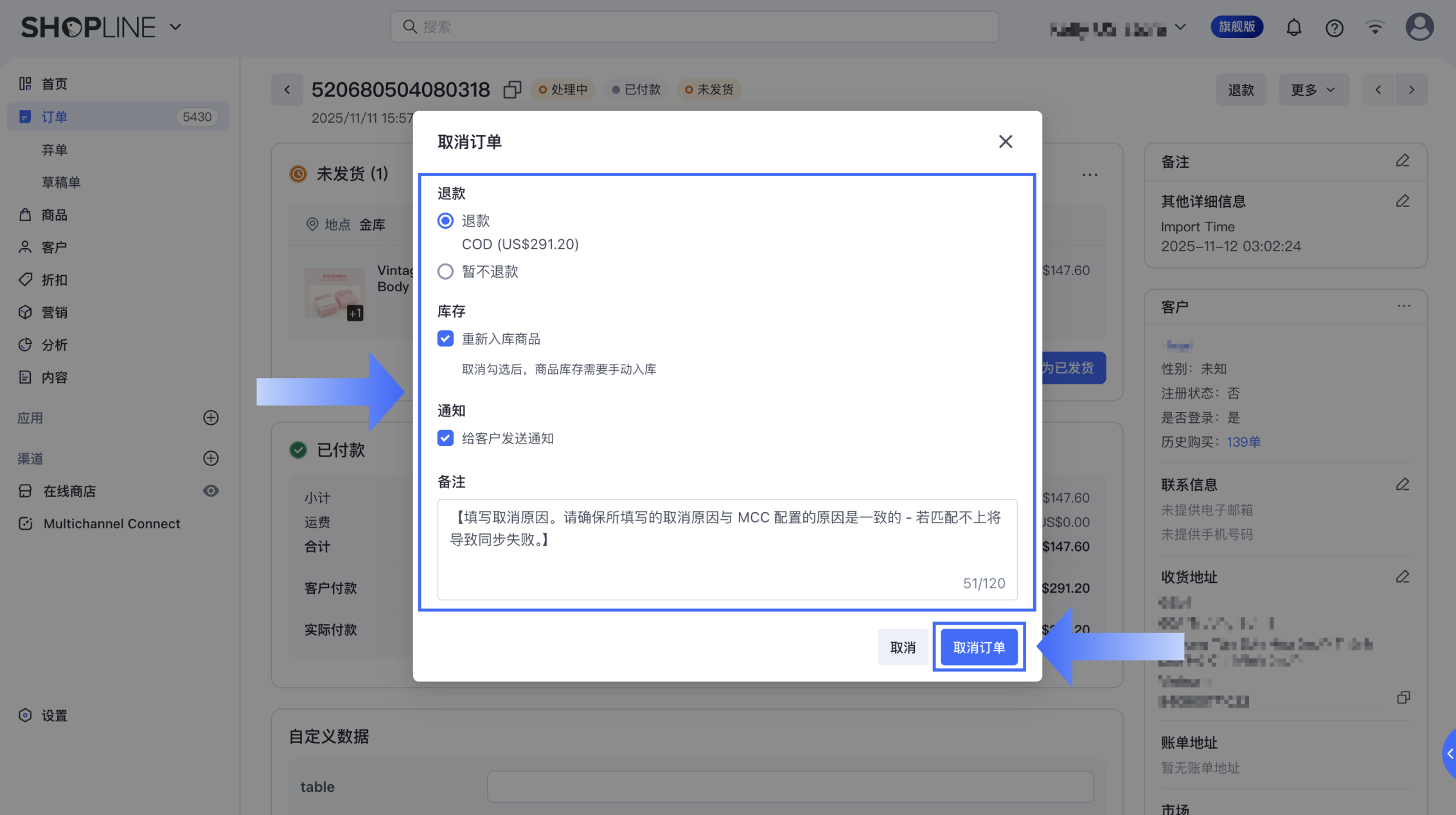Toggle 在线商店 eye visibility icon
The height and width of the screenshot is (815, 1456).
point(211,491)
